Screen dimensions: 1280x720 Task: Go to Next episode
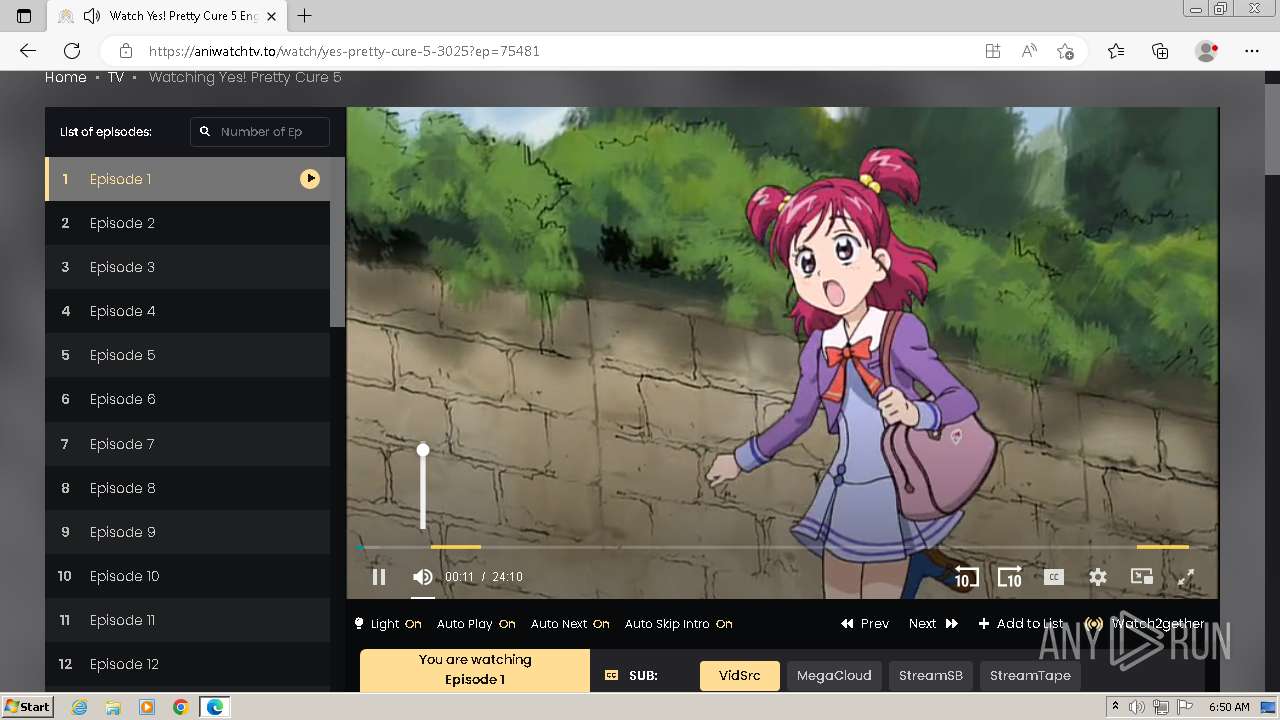[x=933, y=624]
